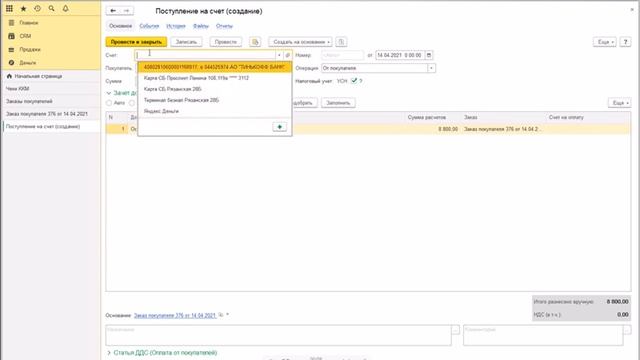
Task: Click the Счет на оплату column header
Action: pyautogui.click(x=566, y=117)
